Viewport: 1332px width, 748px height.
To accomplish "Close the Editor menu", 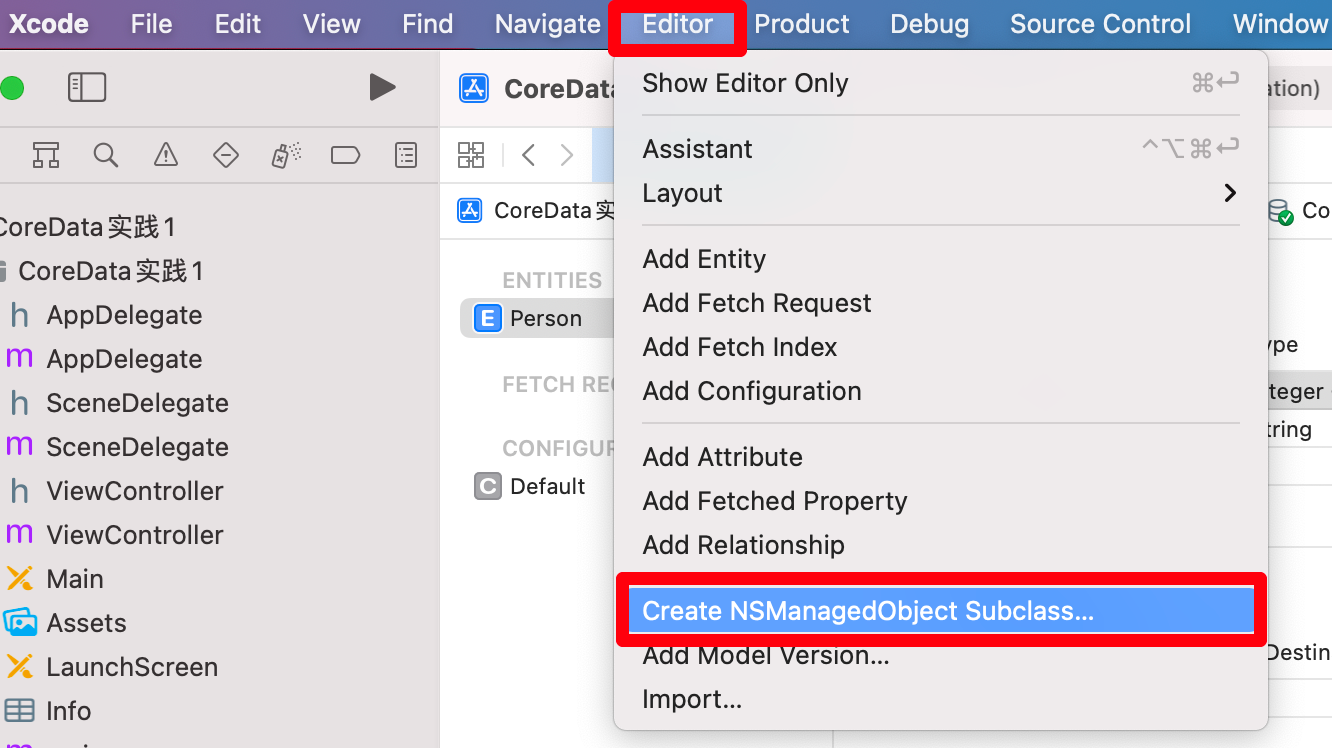I will click(678, 24).
